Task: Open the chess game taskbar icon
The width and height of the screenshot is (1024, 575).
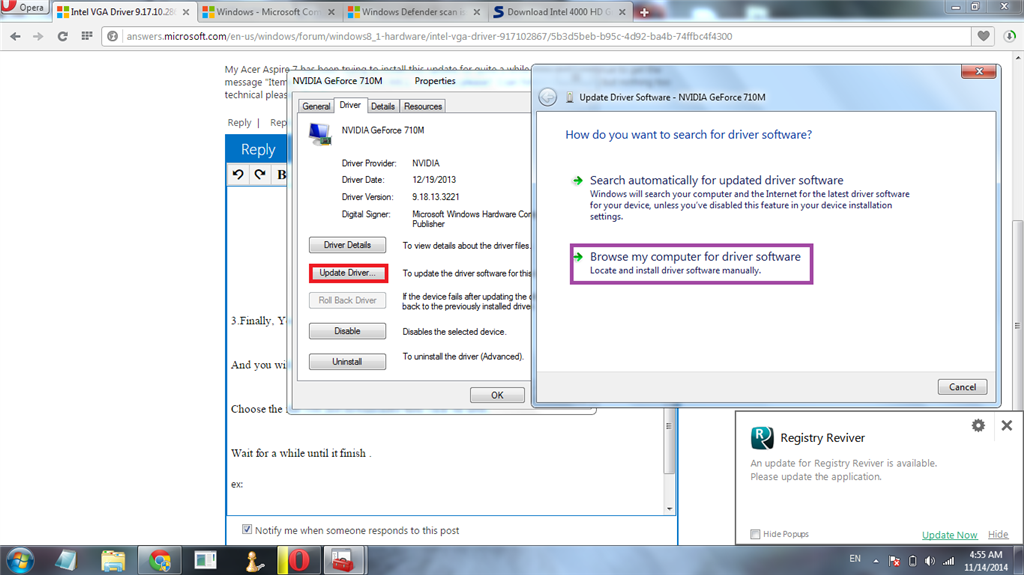Action: click(x=253, y=561)
